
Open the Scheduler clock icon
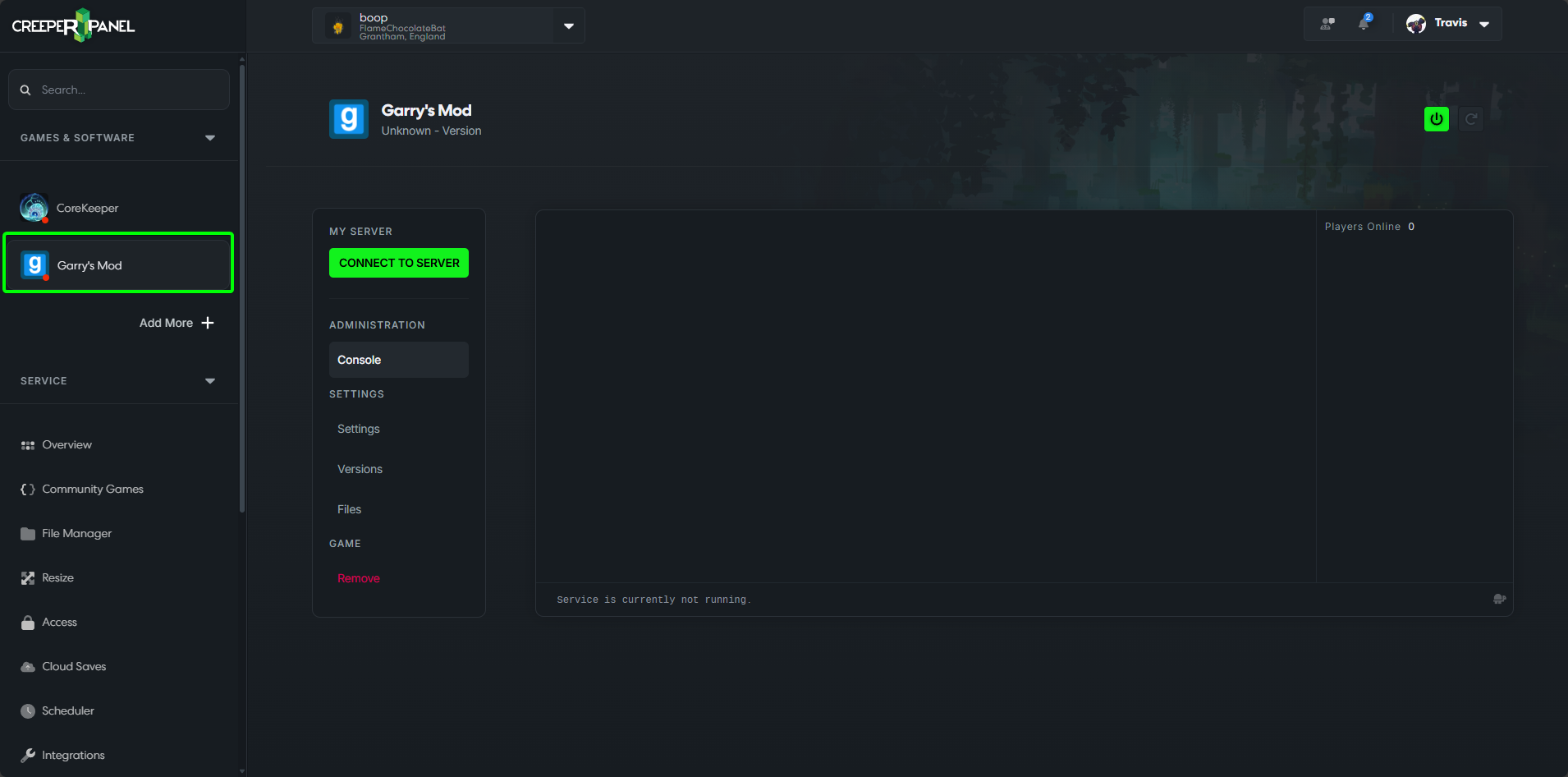coord(27,710)
